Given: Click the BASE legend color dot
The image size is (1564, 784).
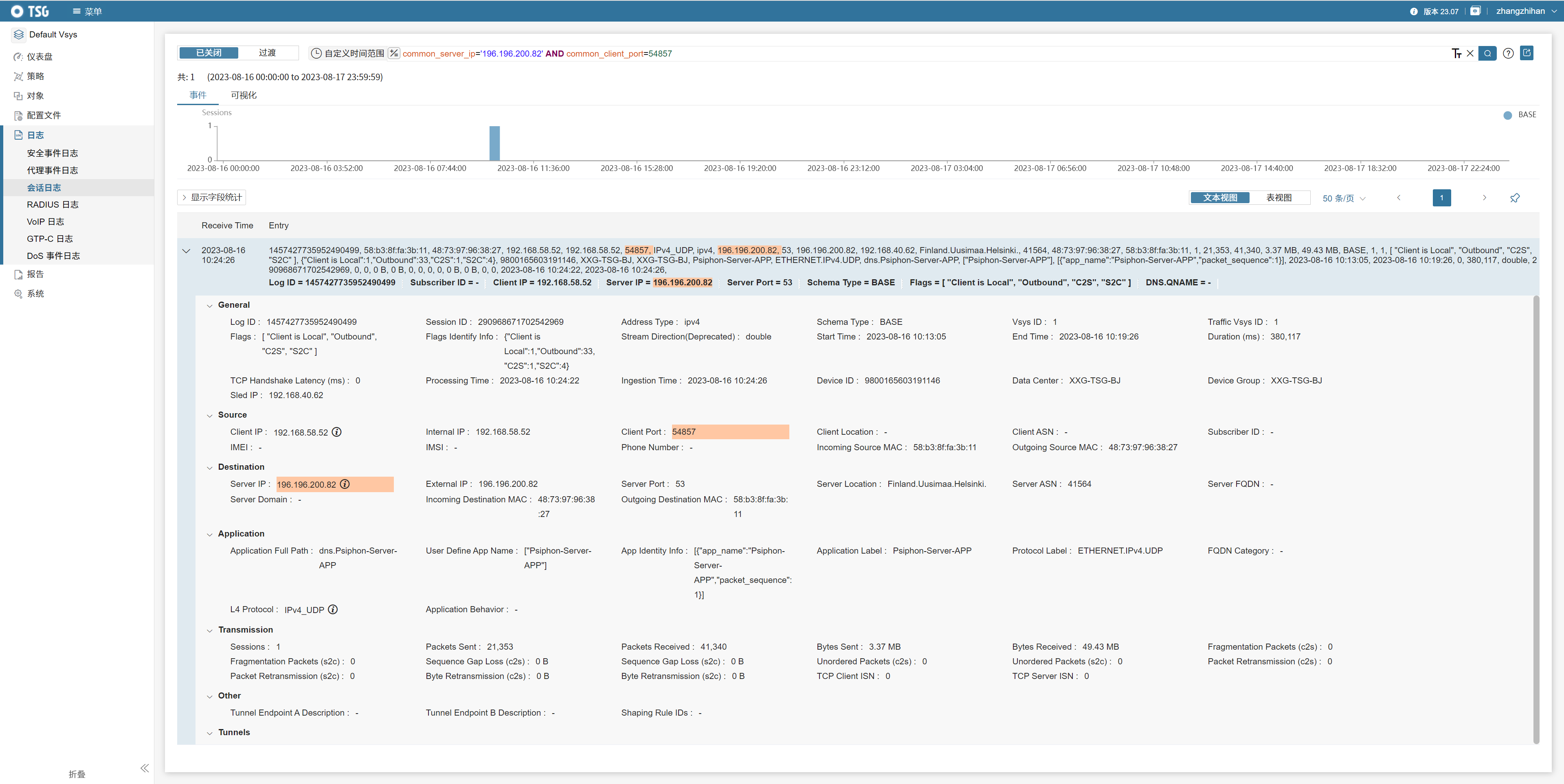Looking at the screenshot, I should coord(1507,115).
